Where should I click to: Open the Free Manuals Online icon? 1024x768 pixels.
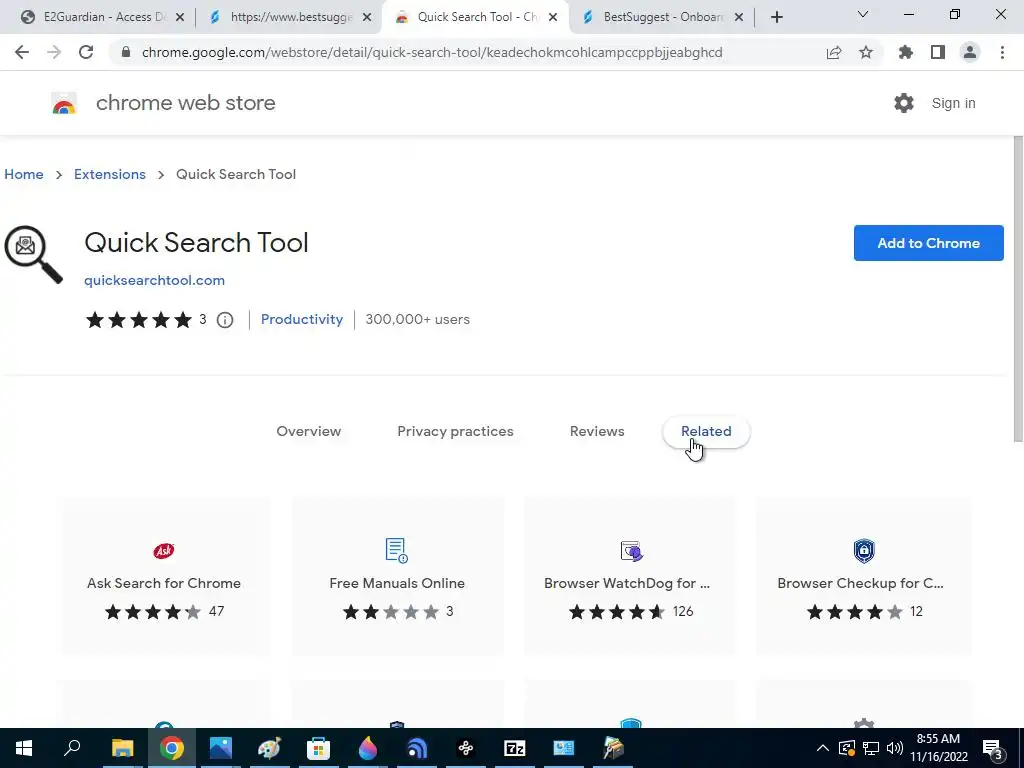pos(396,551)
